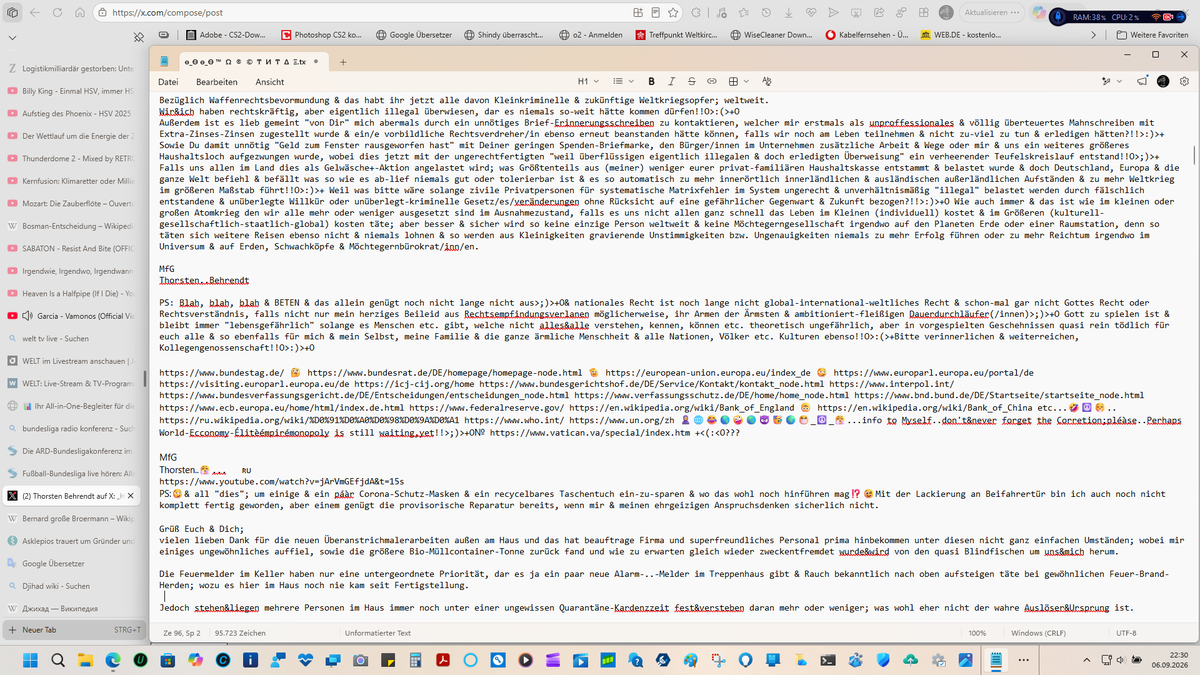Image resolution: width=1200 pixels, height=675 pixels.
Task: Apply italic formatting in Notepad toolbar
Action: pos(672,81)
